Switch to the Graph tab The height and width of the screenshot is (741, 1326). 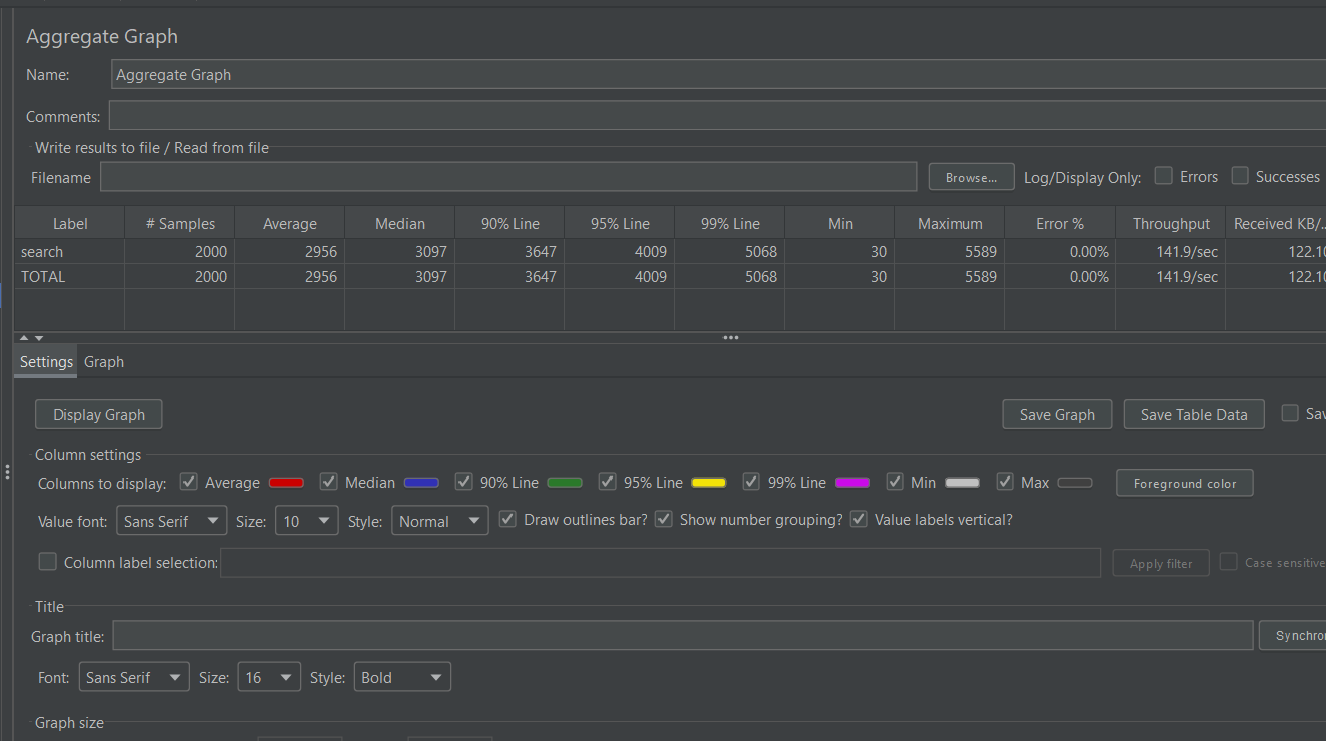point(104,361)
